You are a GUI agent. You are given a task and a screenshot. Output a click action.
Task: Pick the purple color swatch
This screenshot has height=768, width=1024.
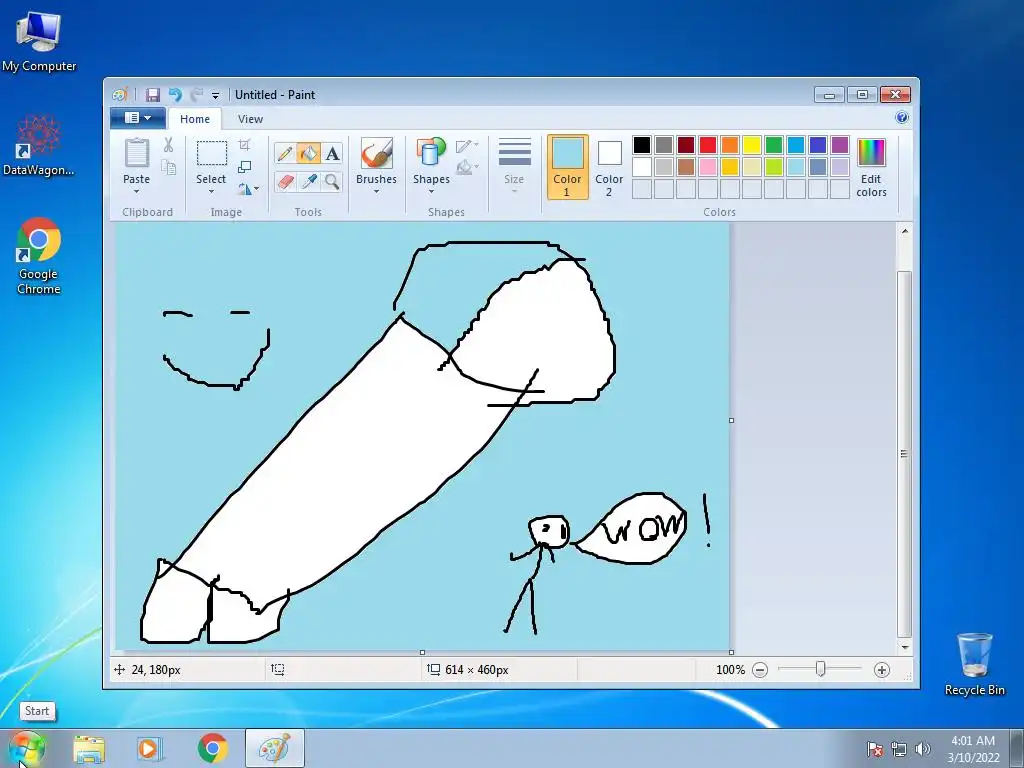coord(840,145)
